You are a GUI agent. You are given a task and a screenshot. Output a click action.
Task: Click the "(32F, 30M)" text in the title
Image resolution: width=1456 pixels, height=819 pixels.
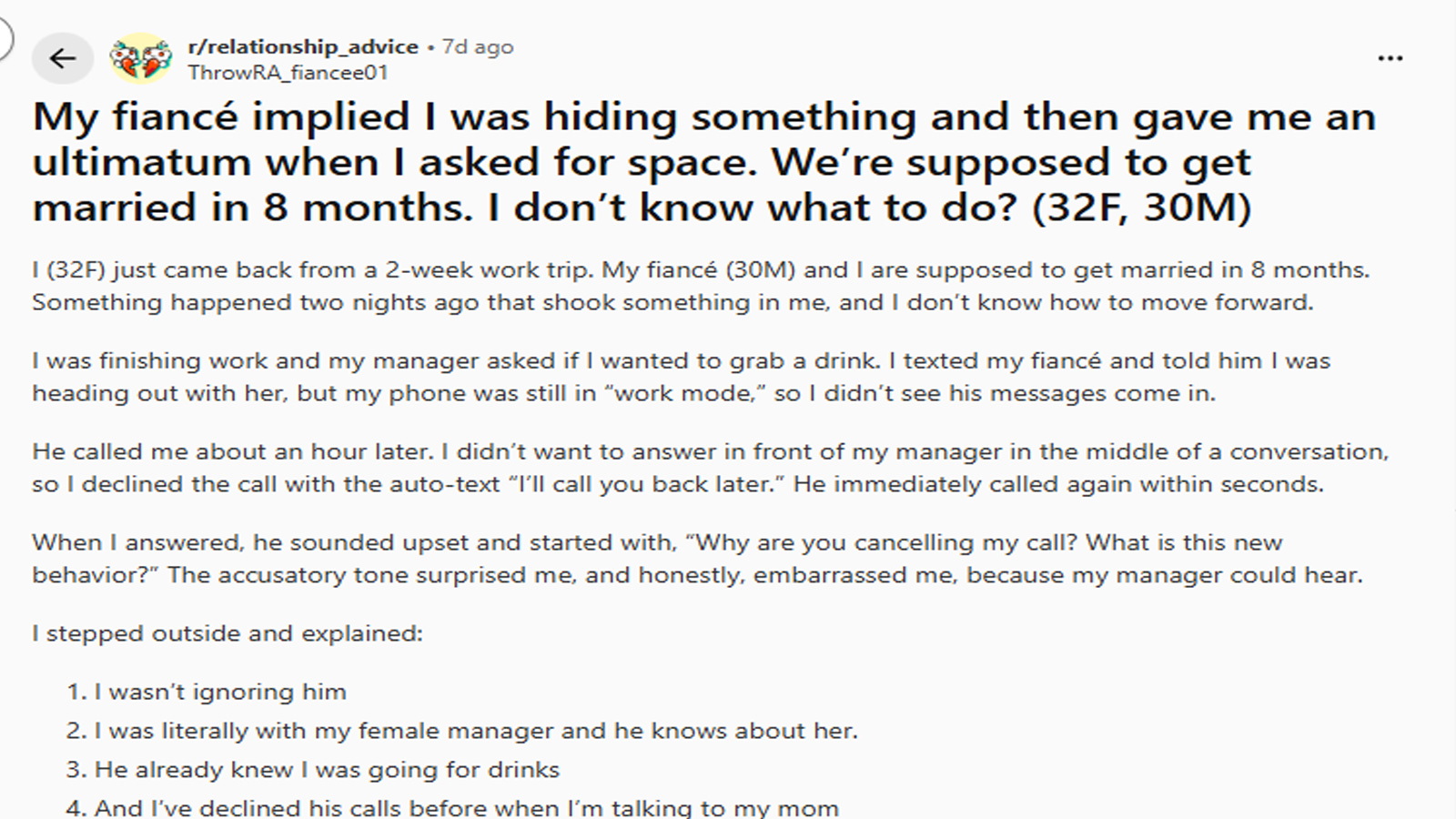pyautogui.click(x=1141, y=207)
